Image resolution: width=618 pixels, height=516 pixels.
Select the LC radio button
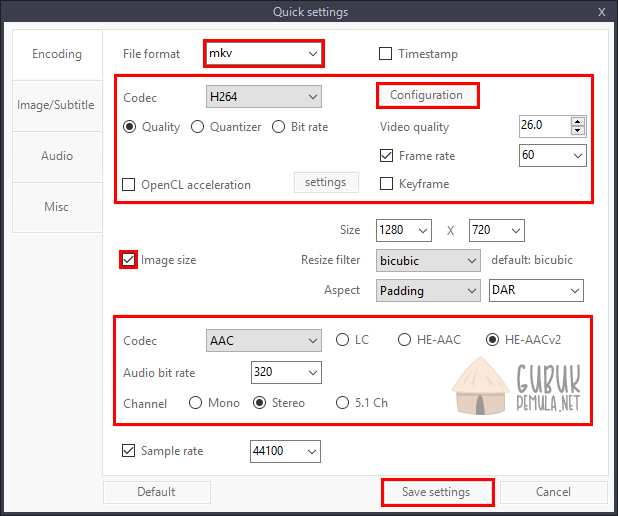[343, 340]
